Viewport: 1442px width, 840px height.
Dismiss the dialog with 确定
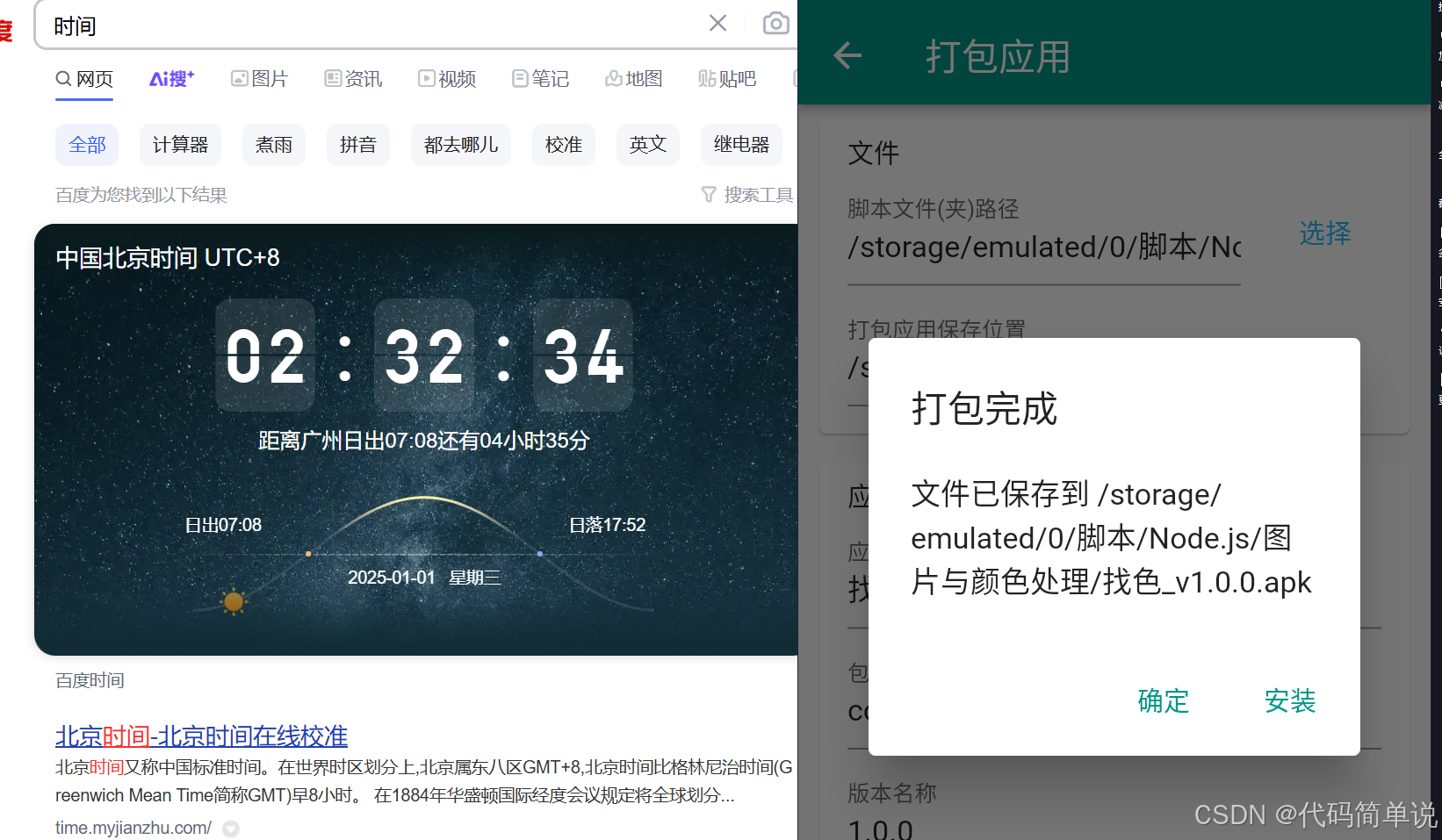(x=1163, y=700)
